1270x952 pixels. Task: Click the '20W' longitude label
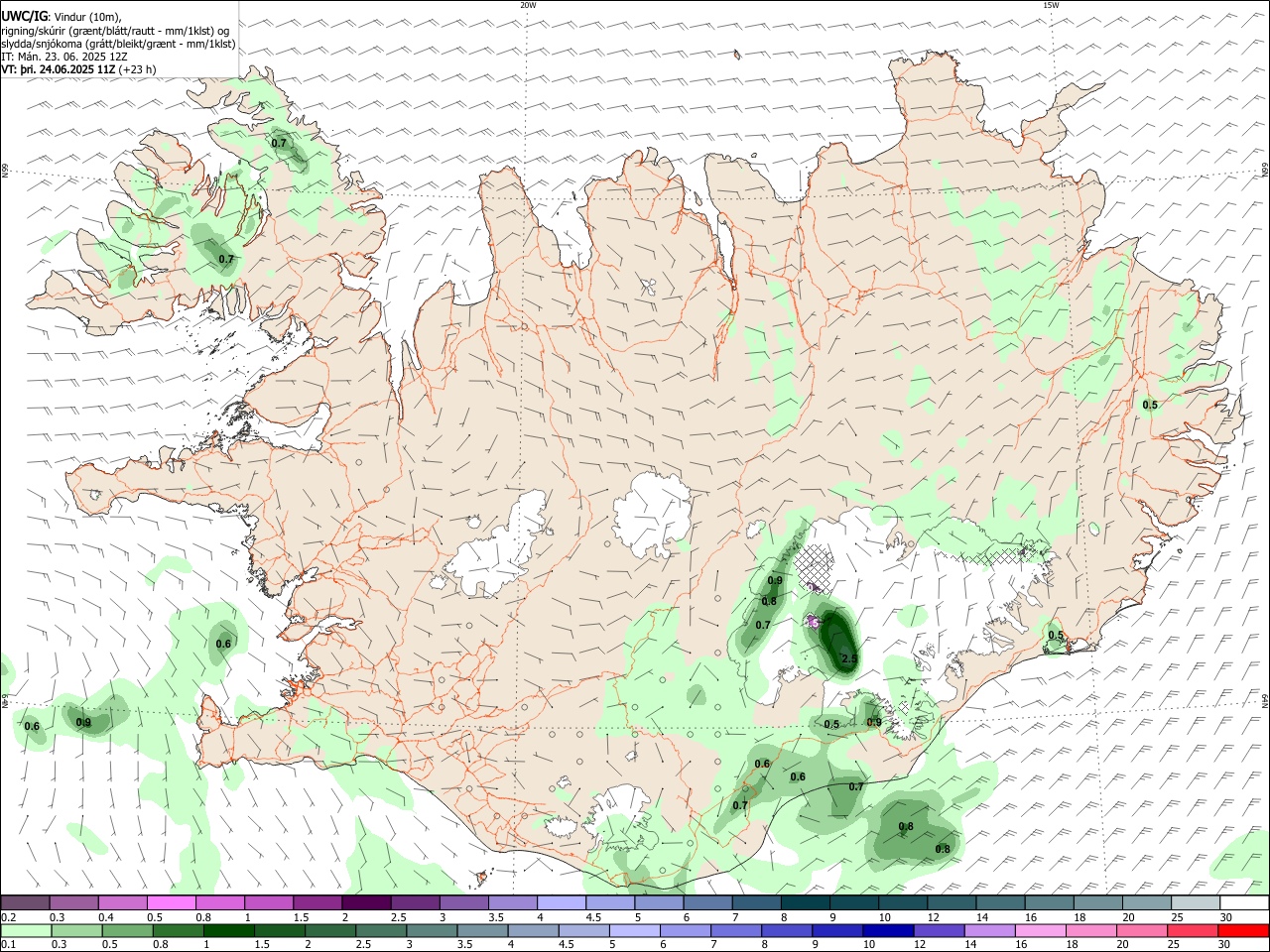pyautogui.click(x=528, y=5)
